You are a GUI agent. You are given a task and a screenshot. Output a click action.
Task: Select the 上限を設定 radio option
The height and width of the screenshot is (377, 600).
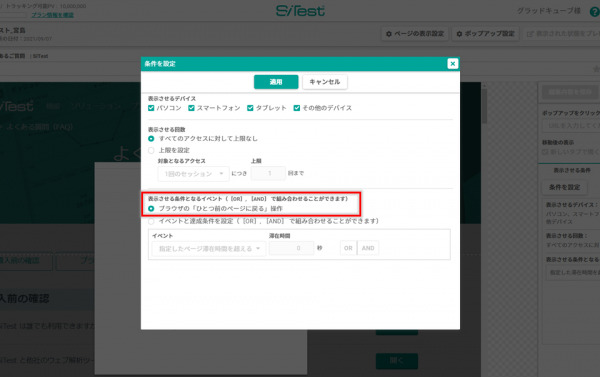pyautogui.click(x=151, y=150)
